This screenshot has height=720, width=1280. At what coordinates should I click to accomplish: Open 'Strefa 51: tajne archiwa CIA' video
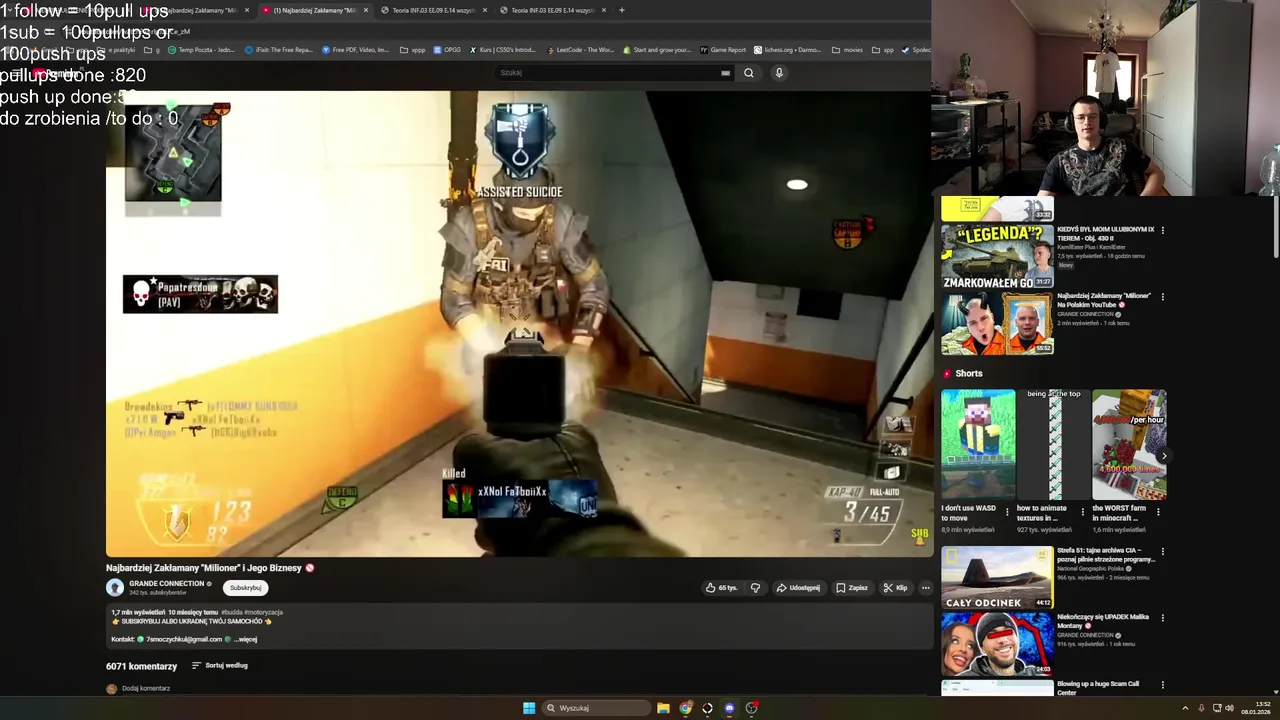997,578
